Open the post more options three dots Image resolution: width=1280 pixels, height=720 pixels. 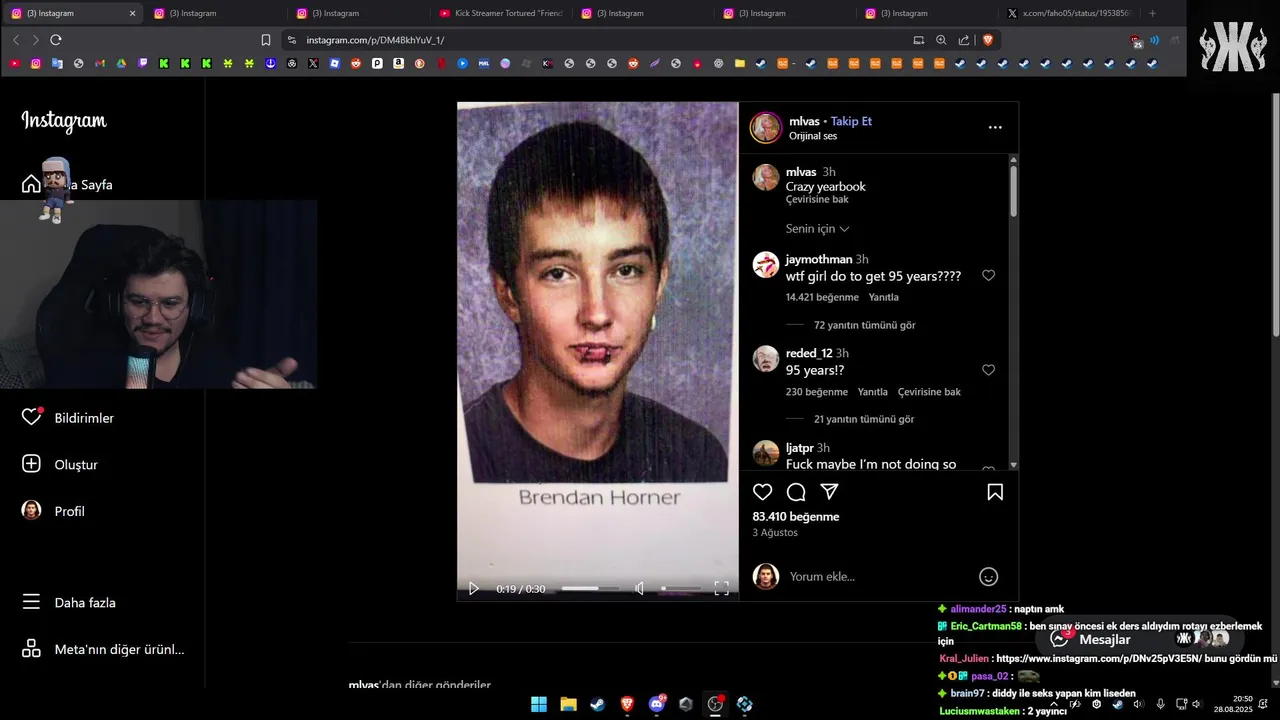point(995,127)
